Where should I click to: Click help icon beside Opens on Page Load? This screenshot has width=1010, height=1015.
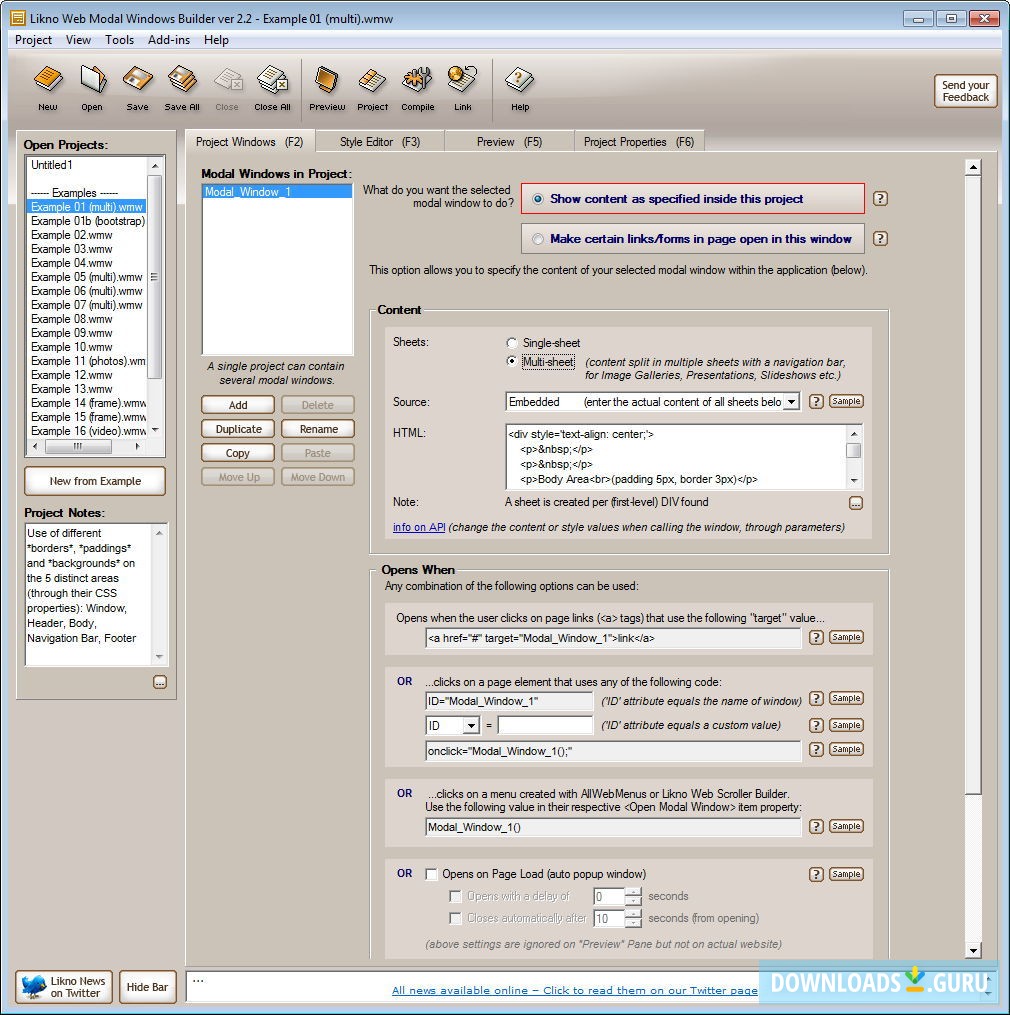(816, 875)
